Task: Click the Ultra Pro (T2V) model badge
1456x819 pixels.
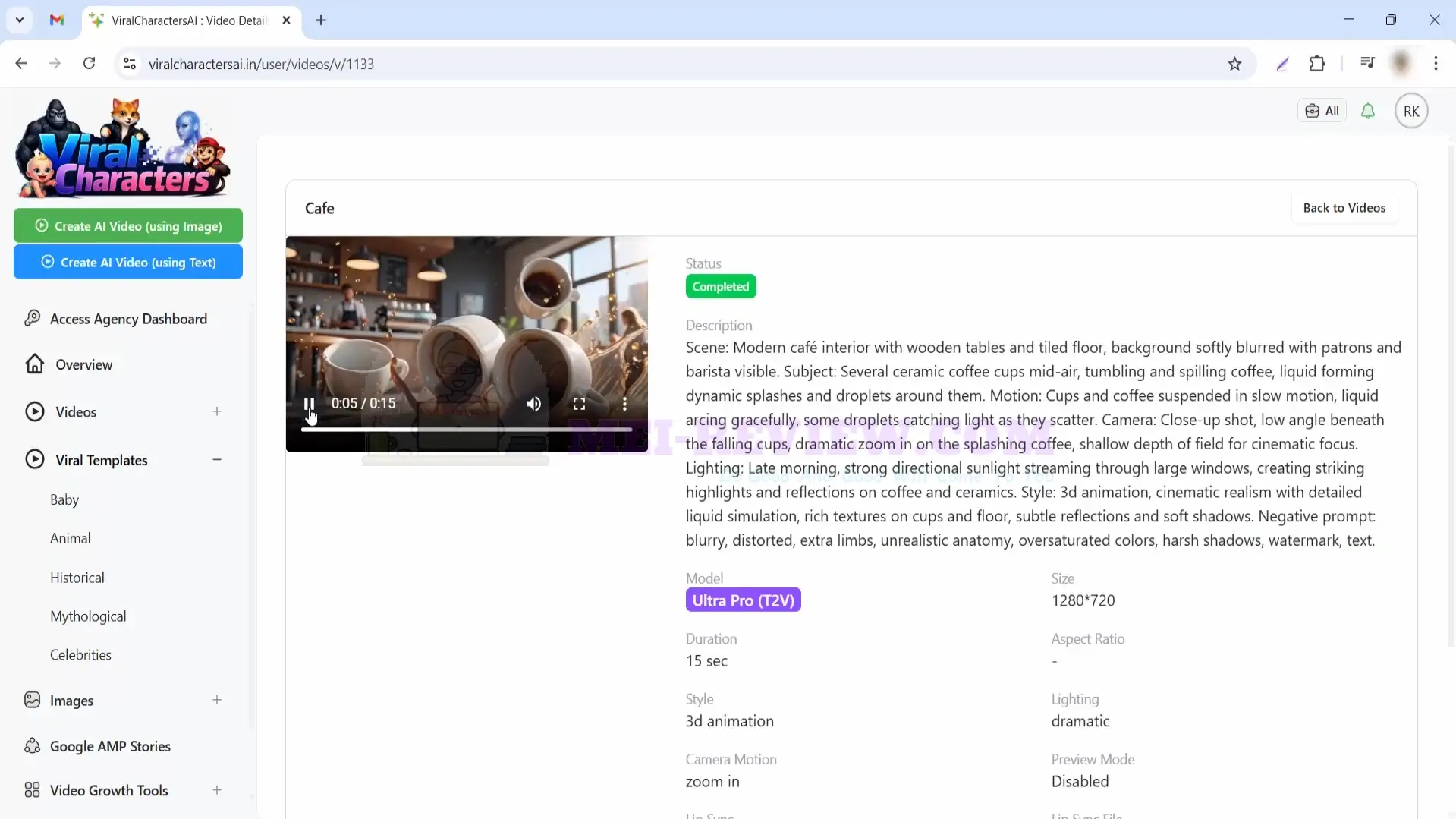Action: pos(743,600)
